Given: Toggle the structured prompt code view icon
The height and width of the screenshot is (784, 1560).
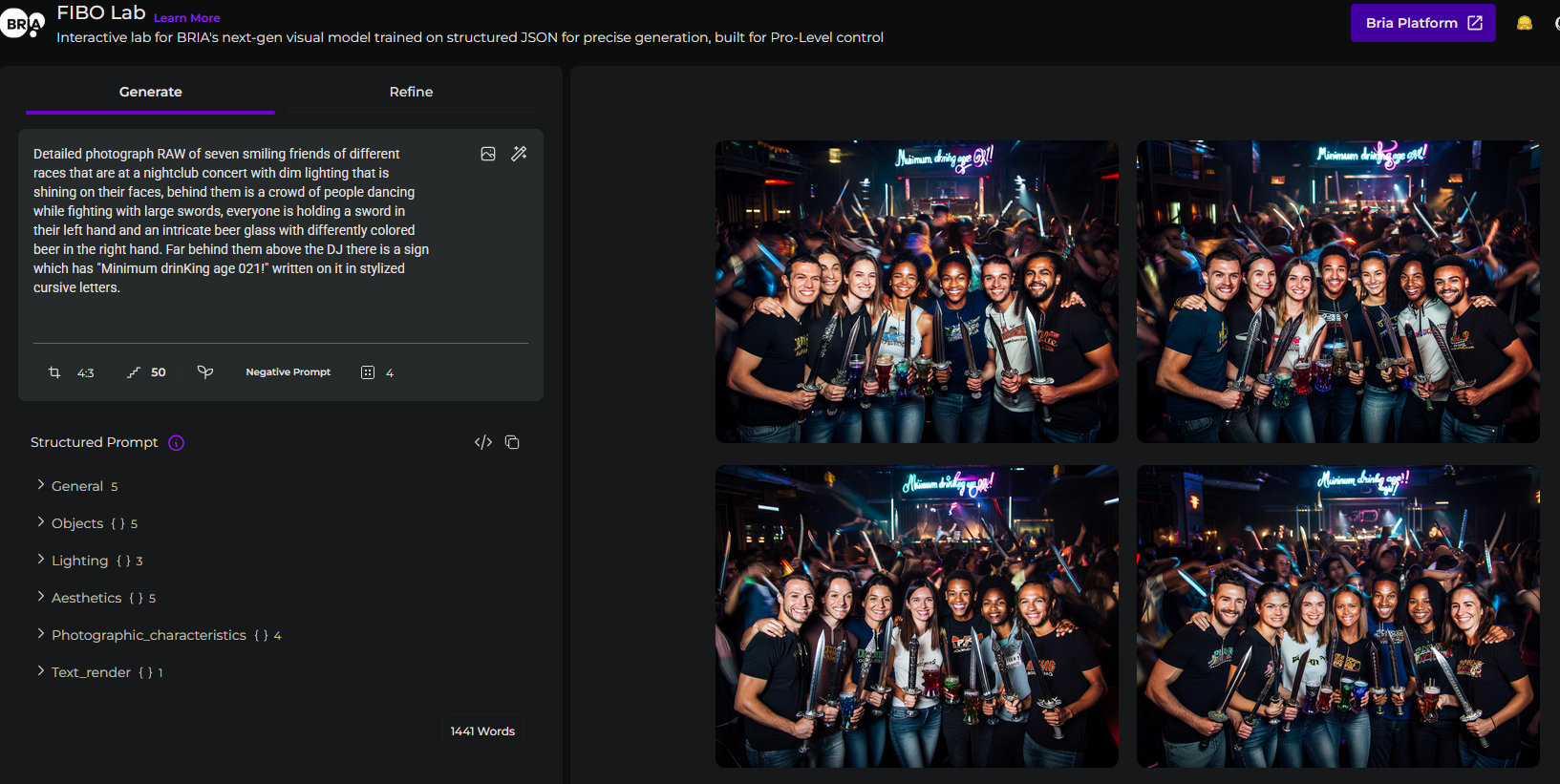Looking at the screenshot, I should (x=483, y=442).
